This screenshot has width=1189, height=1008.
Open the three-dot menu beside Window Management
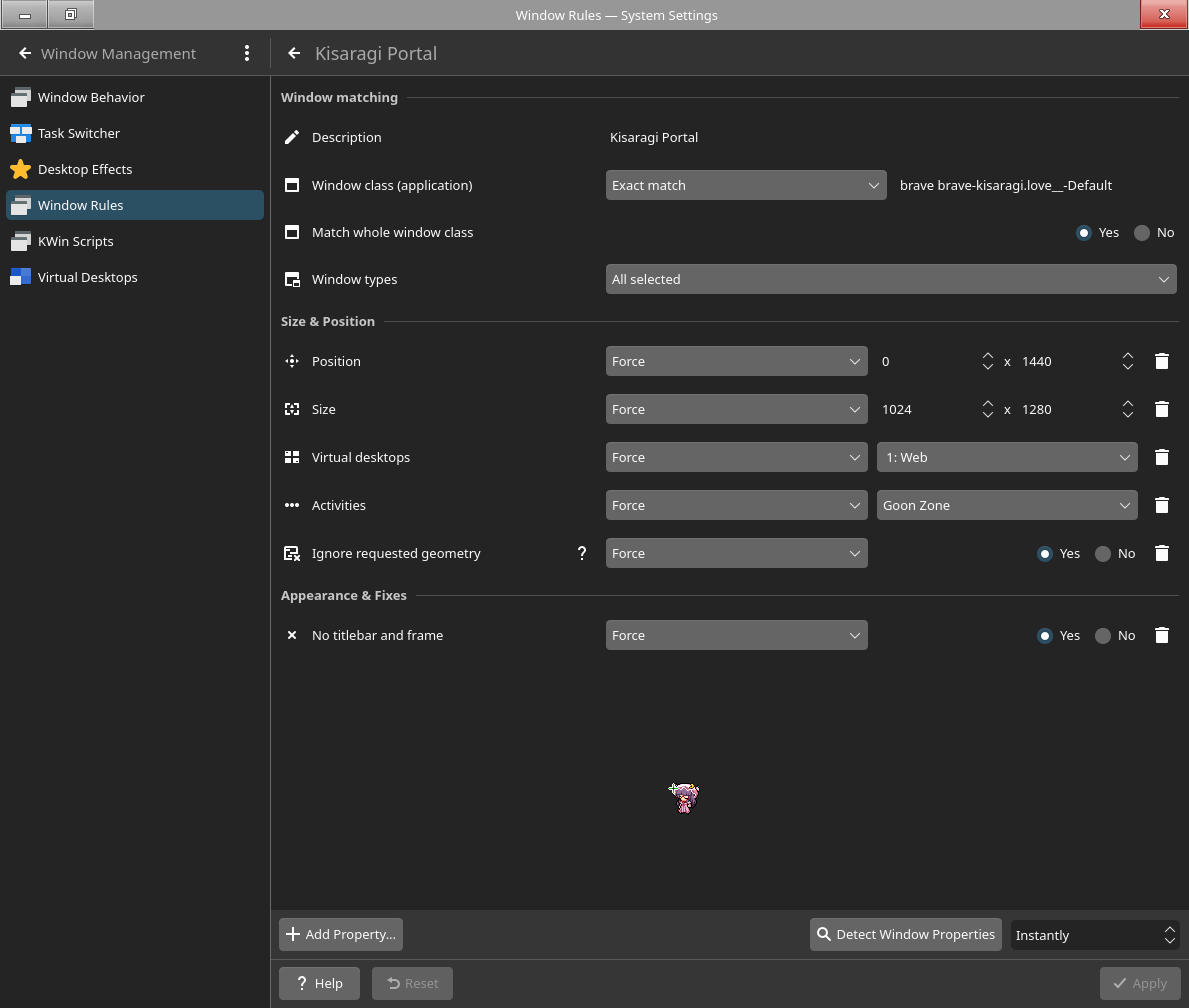246,53
